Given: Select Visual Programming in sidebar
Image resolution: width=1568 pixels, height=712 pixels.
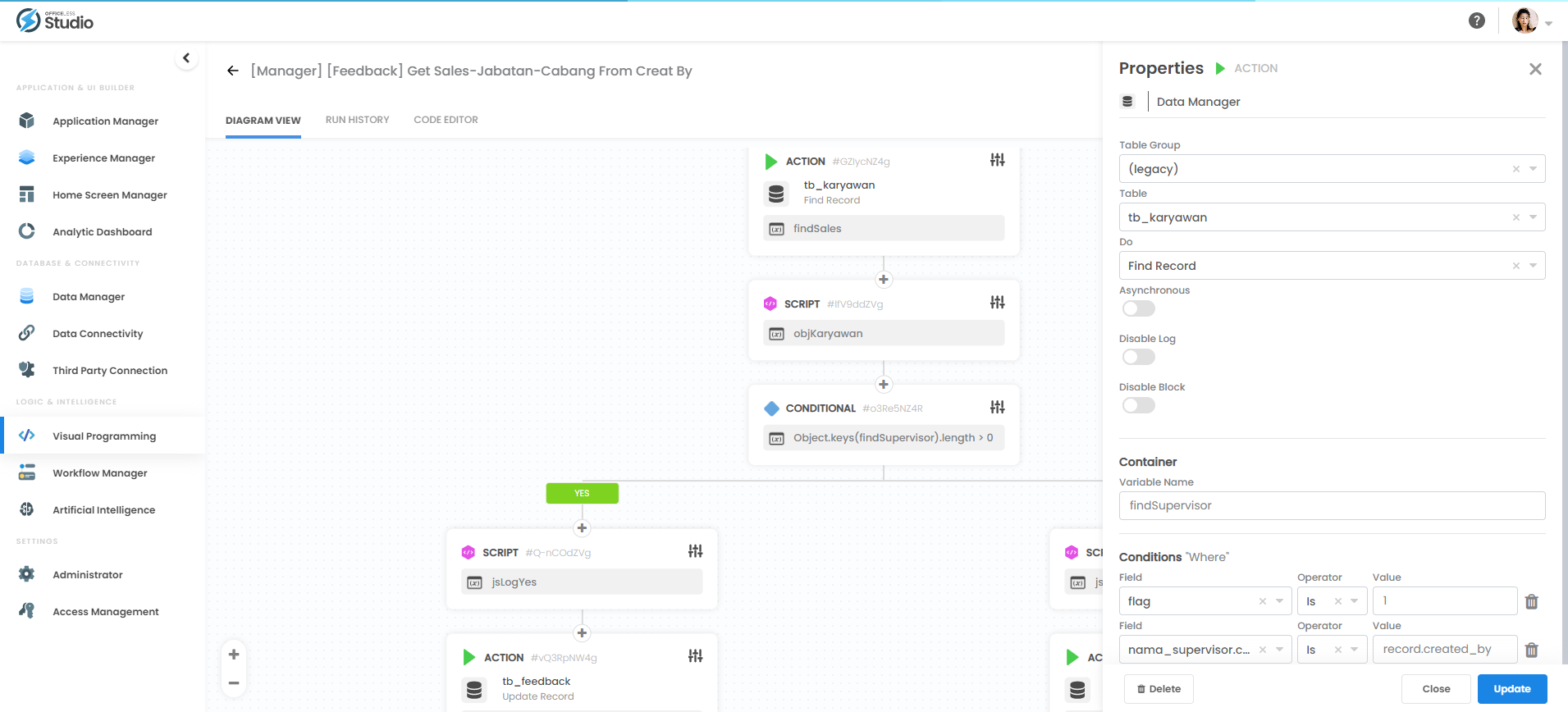Looking at the screenshot, I should point(104,436).
